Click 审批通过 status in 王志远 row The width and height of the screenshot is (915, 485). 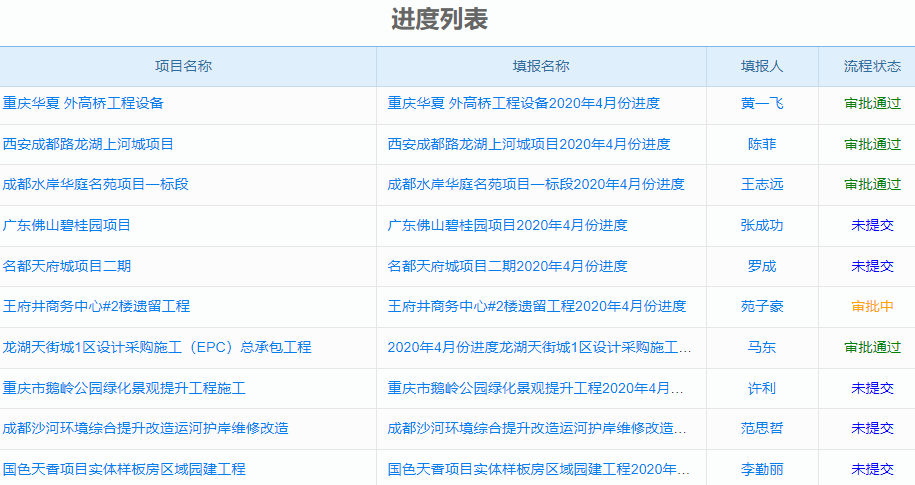coord(872,184)
